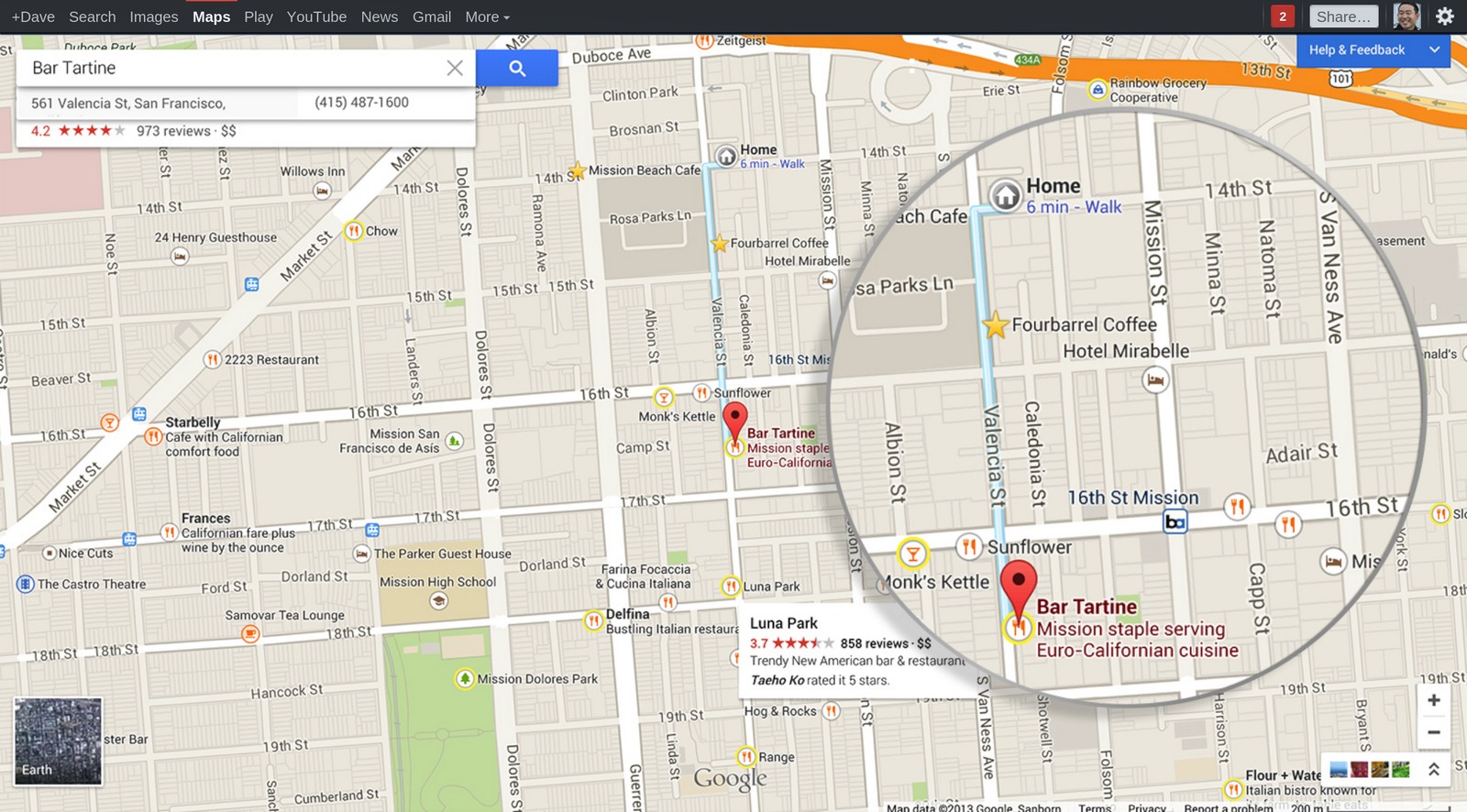This screenshot has width=1467, height=812.
Task: Select Maps in the Google bar
Action: point(212,16)
